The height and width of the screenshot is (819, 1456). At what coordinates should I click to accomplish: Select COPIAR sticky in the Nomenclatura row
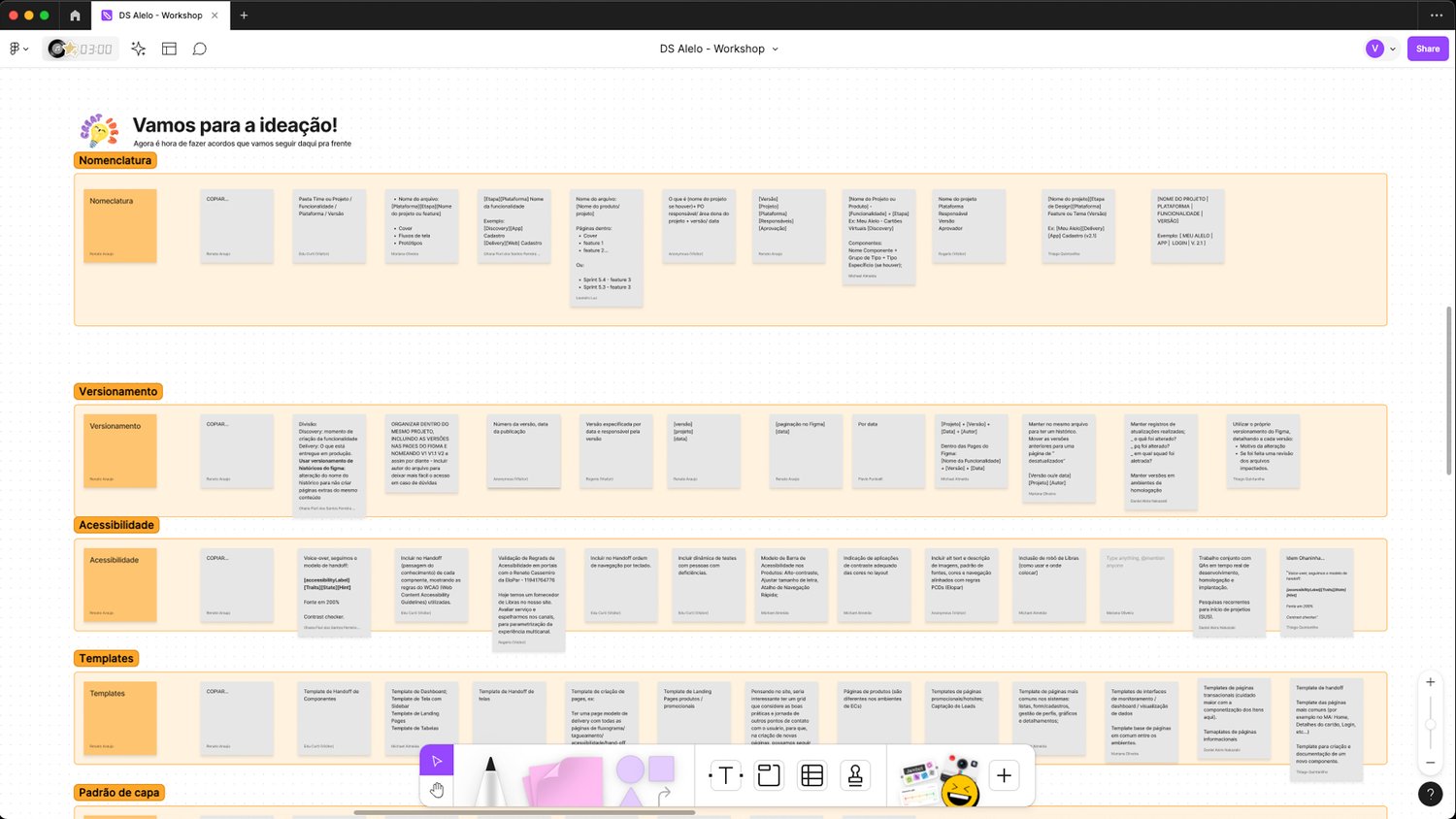[237, 226]
